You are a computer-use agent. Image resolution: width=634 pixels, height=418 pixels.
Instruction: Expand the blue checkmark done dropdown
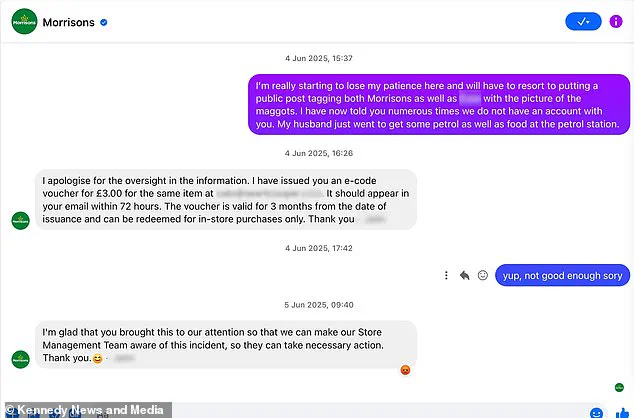pyautogui.click(x=583, y=21)
